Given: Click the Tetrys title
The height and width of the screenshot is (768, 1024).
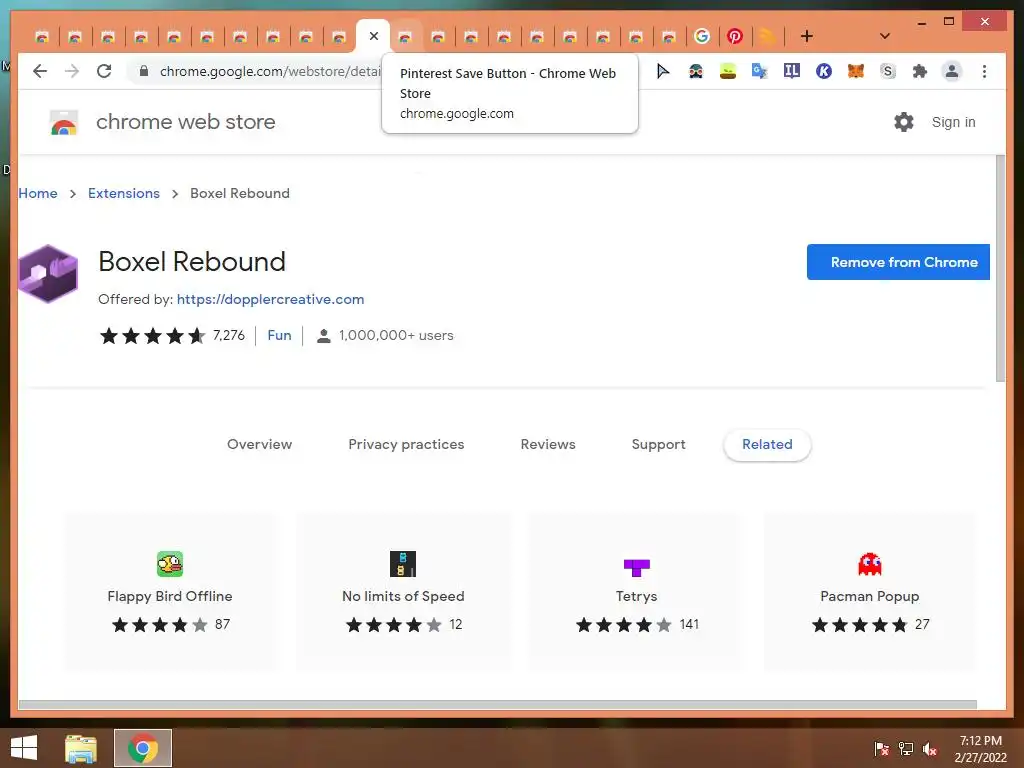Looking at the screenshot, I should [636, 596].
